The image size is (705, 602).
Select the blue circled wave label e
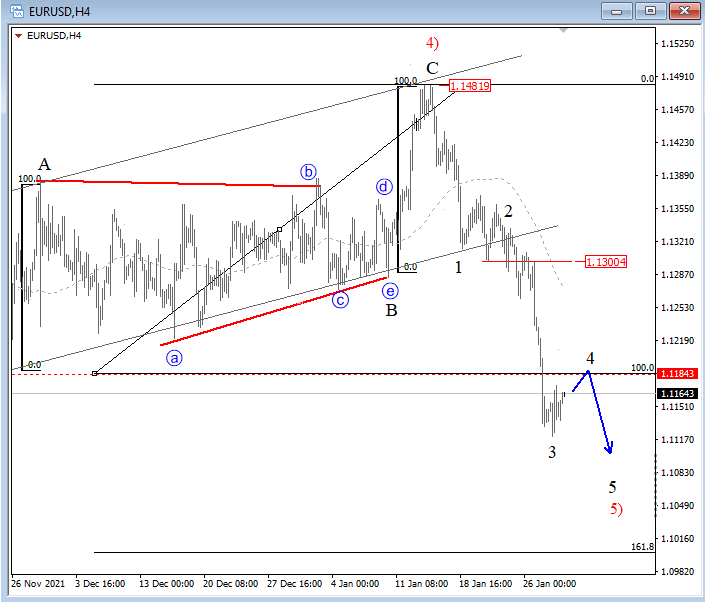(x=390, y=291)
